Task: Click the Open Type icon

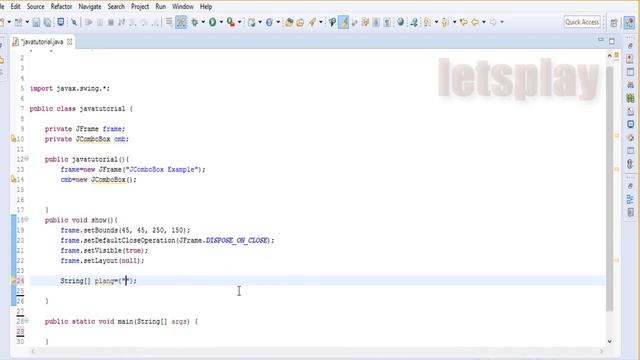Action: [289, 22]
